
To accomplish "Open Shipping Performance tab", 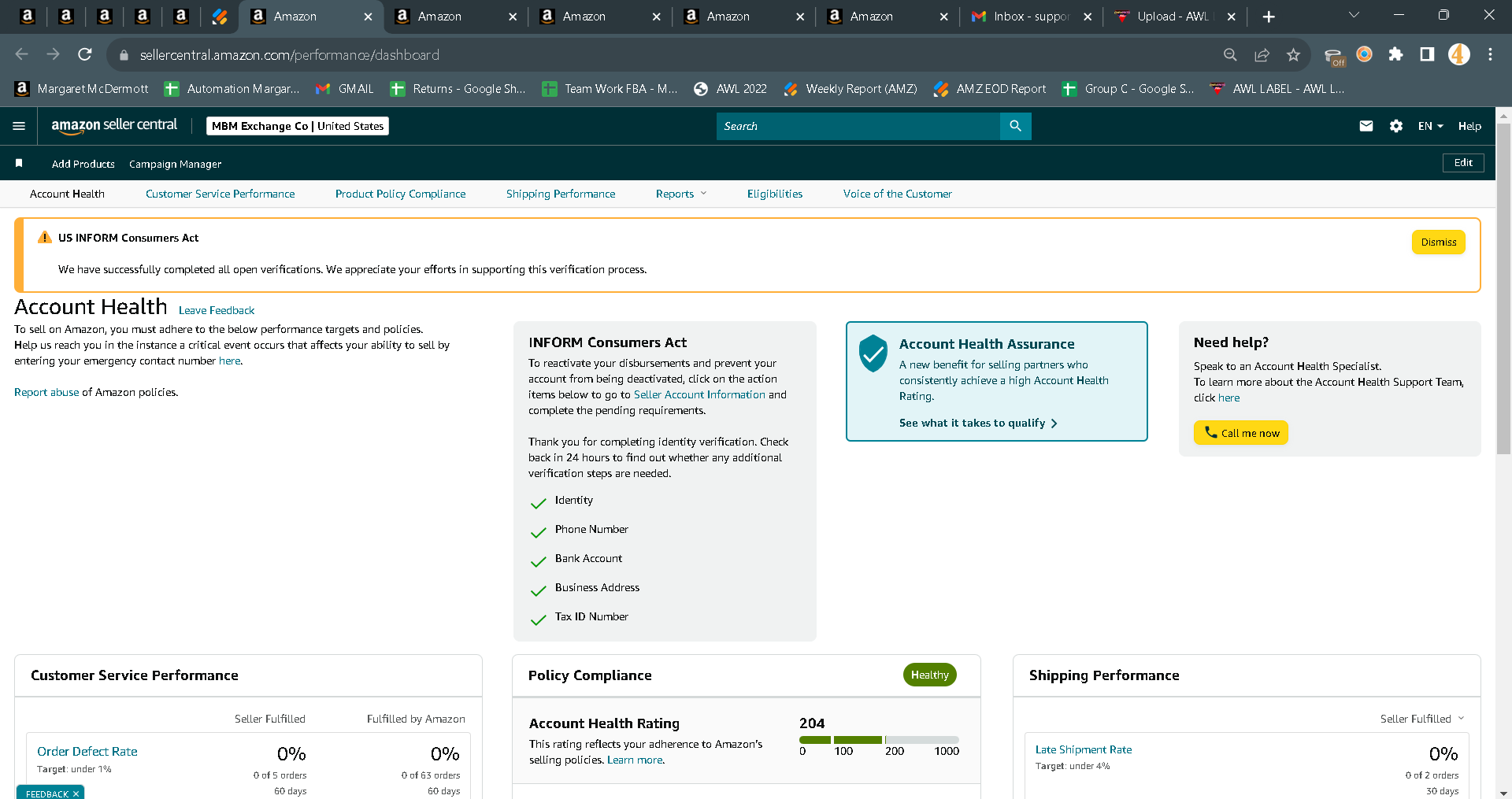I will [561, 194].
